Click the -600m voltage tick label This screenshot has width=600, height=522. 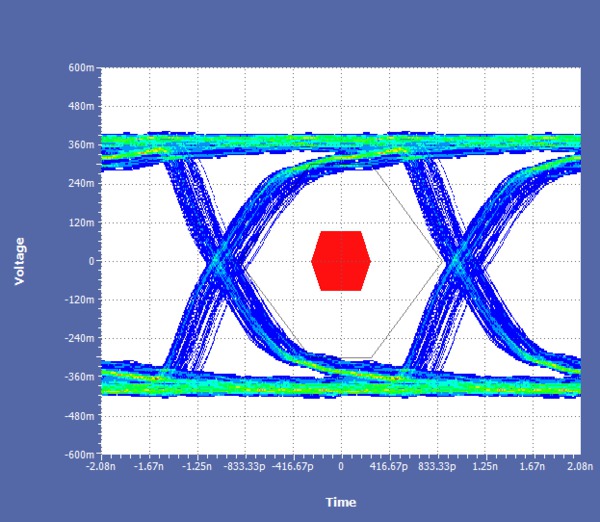coord(79,454)
